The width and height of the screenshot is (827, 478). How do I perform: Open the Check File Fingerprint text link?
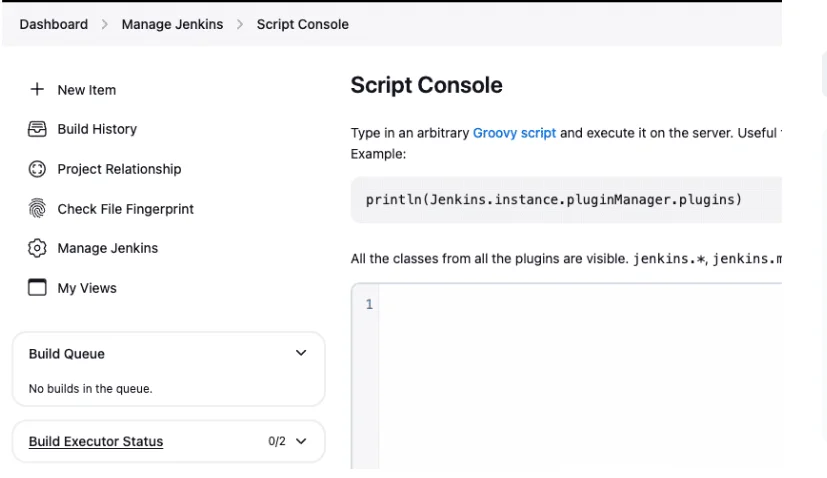click(x=125, y=209)
